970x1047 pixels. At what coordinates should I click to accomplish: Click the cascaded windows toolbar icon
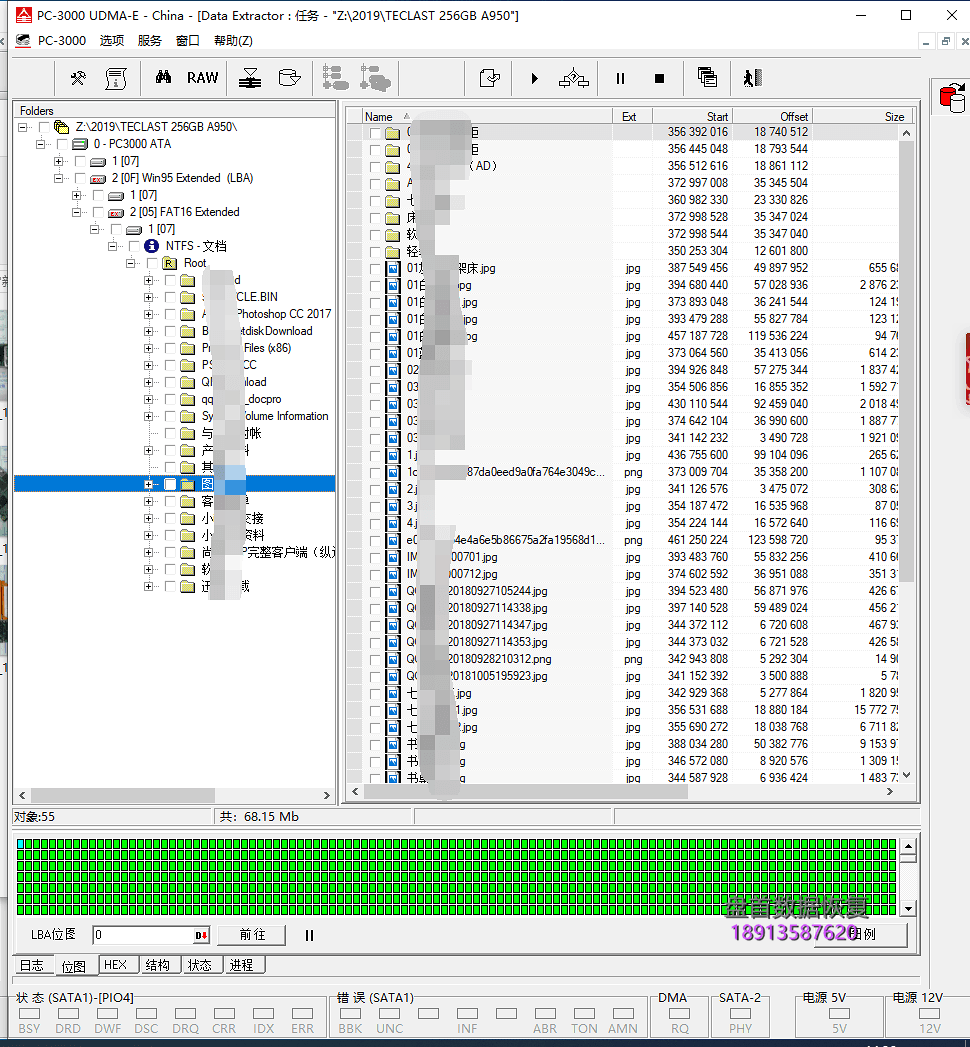[707, 77]
